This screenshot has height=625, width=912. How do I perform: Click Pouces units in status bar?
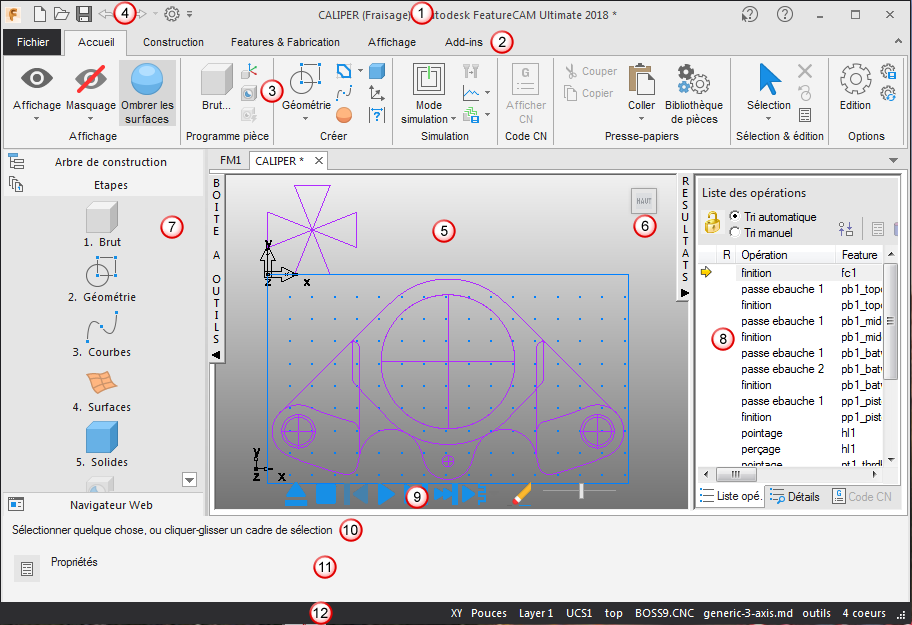[489, 613]
